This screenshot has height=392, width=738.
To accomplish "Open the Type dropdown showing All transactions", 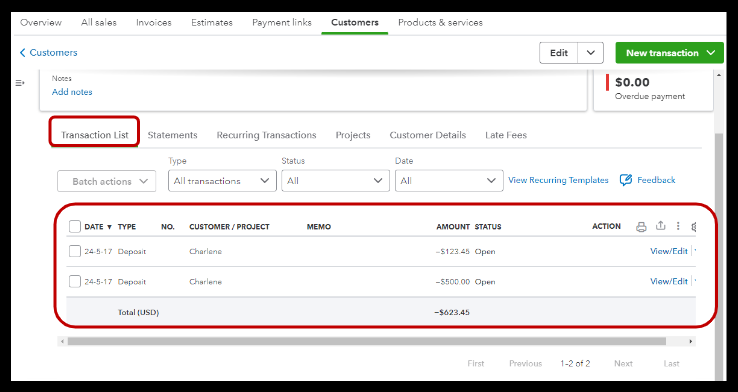I will pos(222,181).
